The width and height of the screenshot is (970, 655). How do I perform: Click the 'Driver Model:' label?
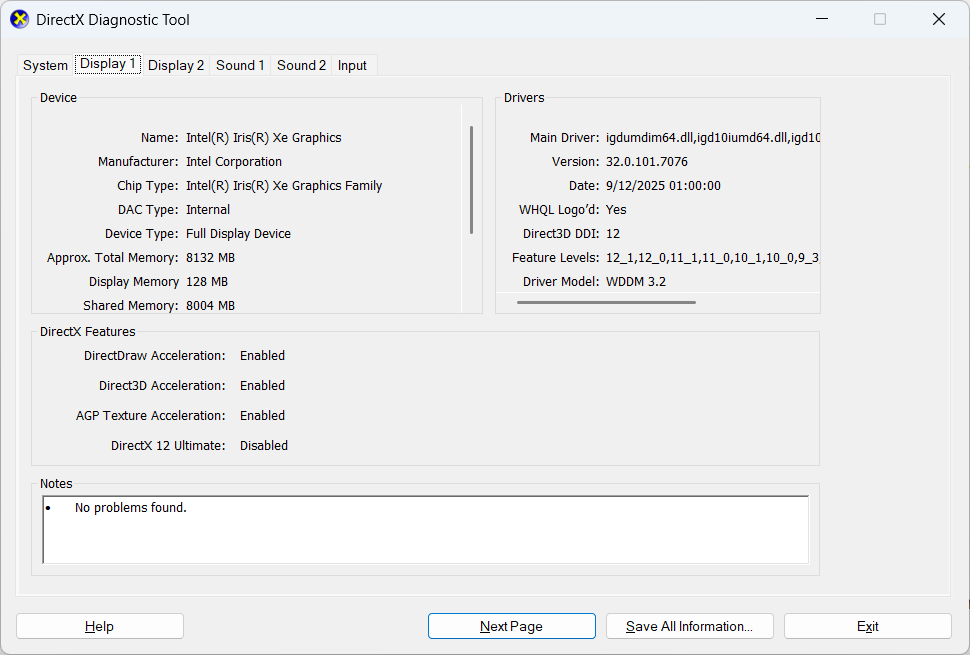pos(561,281)
